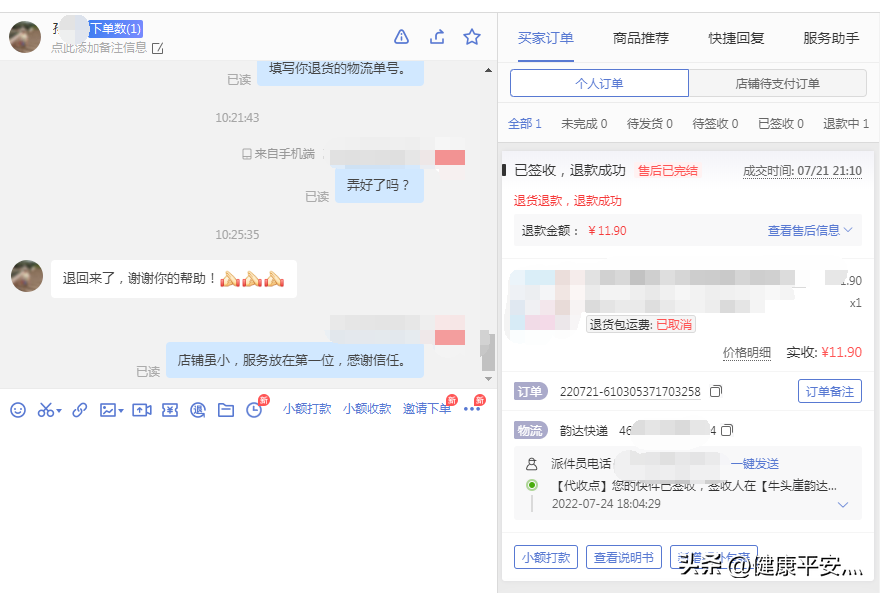Open the quick phrases scissors tool
The height and width of the screenshot is (593, 880).
tap(45, 409)
